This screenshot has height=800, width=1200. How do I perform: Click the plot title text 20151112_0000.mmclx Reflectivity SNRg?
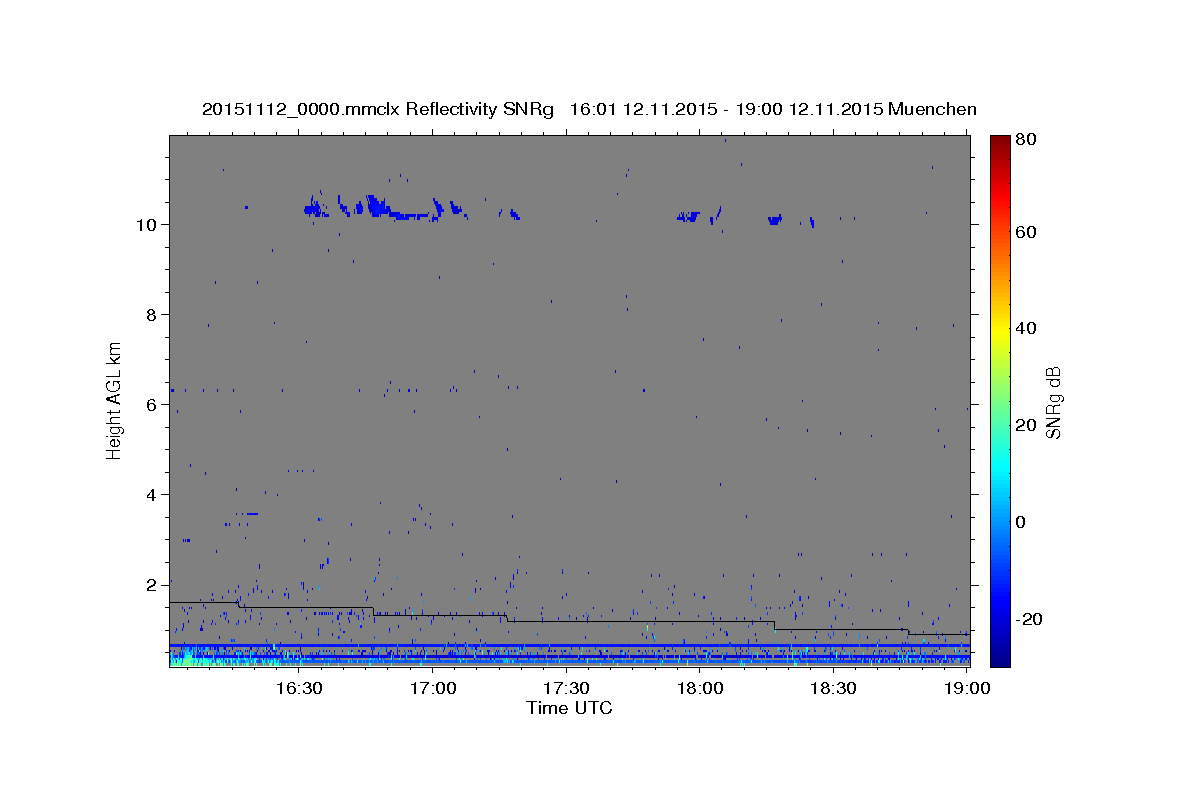pos(378,109)
